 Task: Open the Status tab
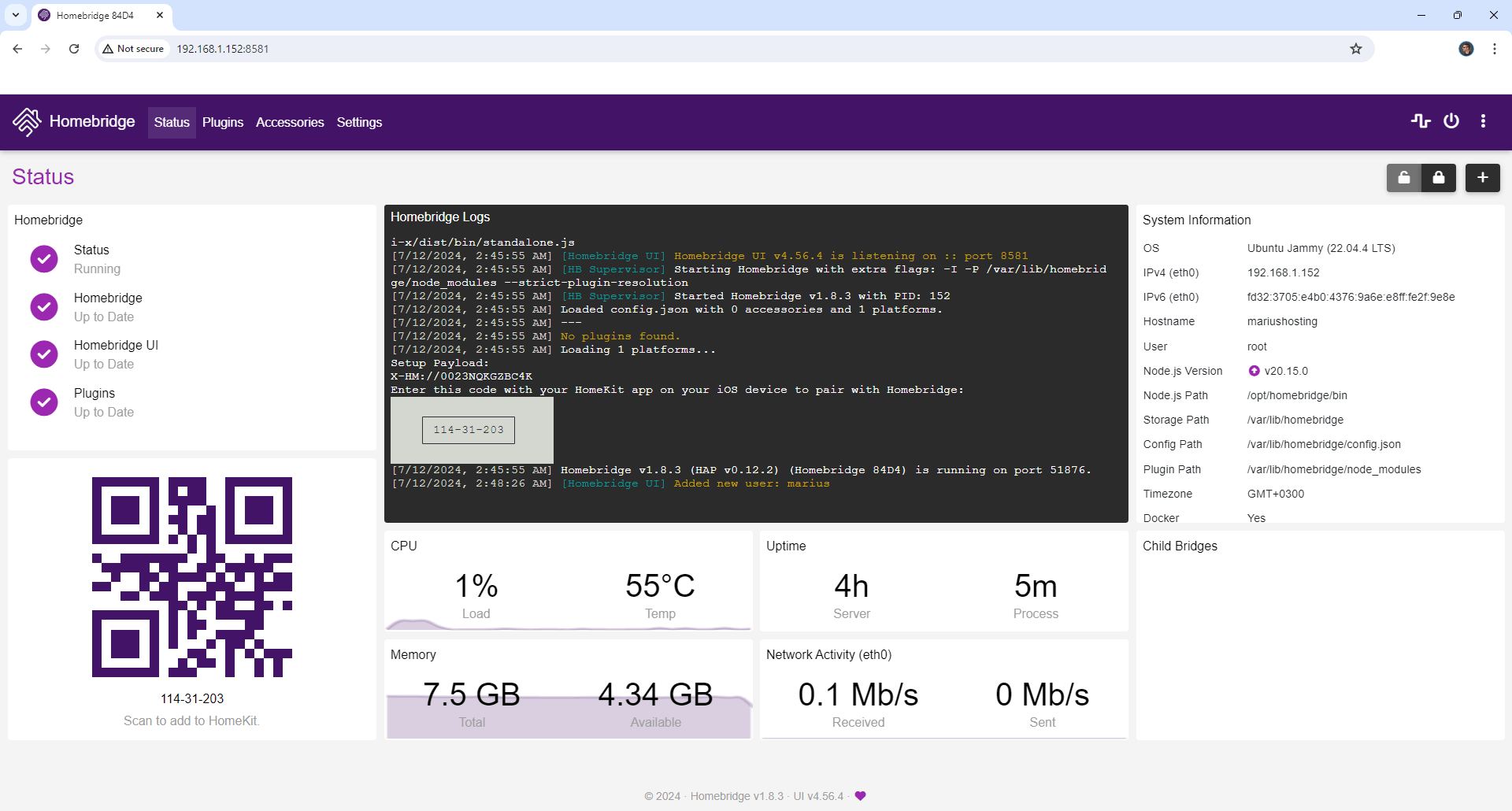(x=172, y=122)
